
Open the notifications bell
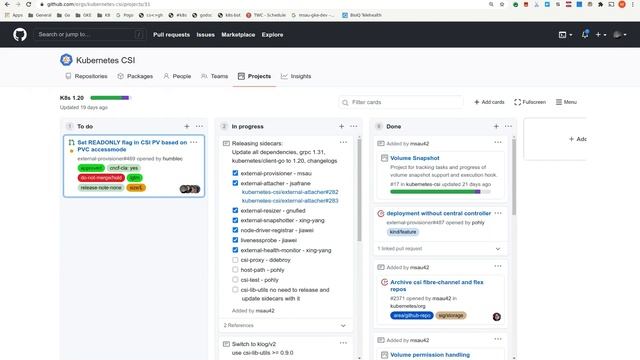(x=585, y=34)
